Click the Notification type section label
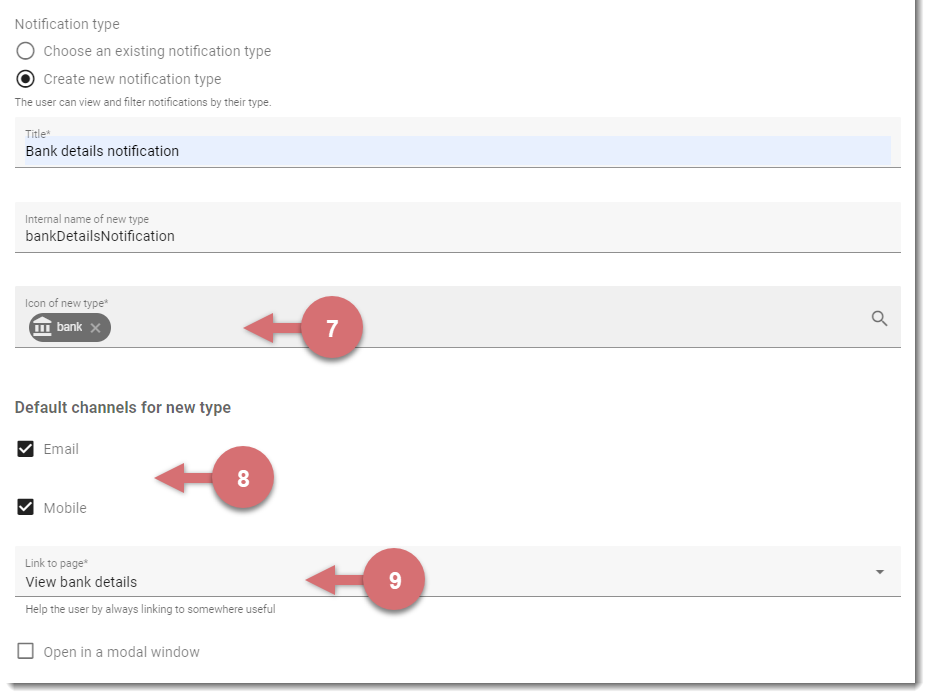 [67, 24]
